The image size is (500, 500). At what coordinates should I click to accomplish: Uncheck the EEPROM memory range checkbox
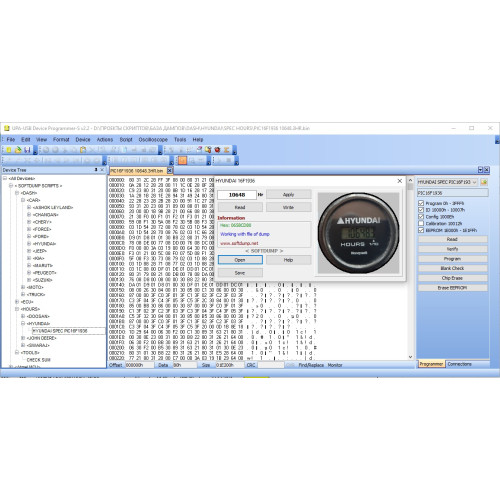coord(421,230)
